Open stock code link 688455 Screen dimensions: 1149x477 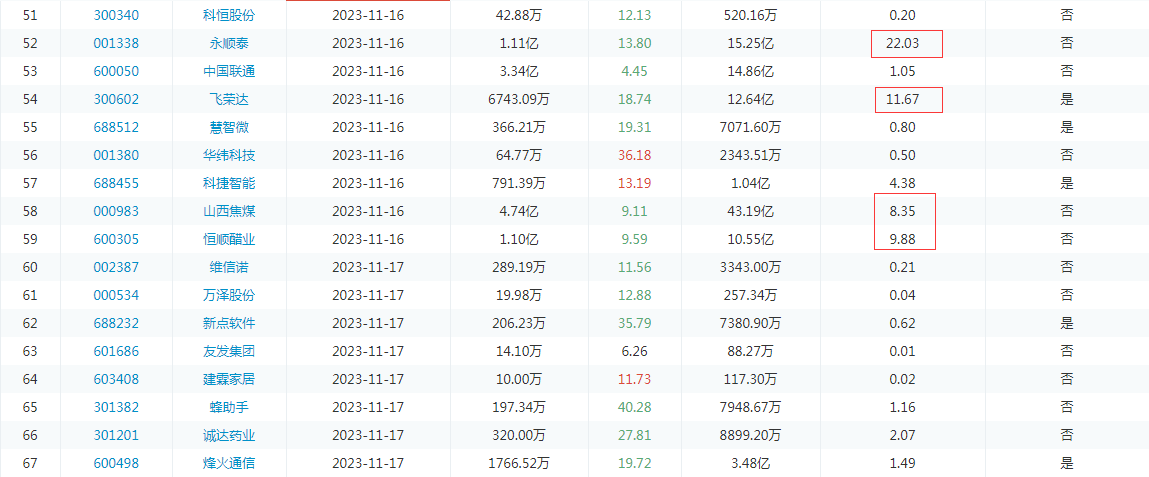pos(116,183)
